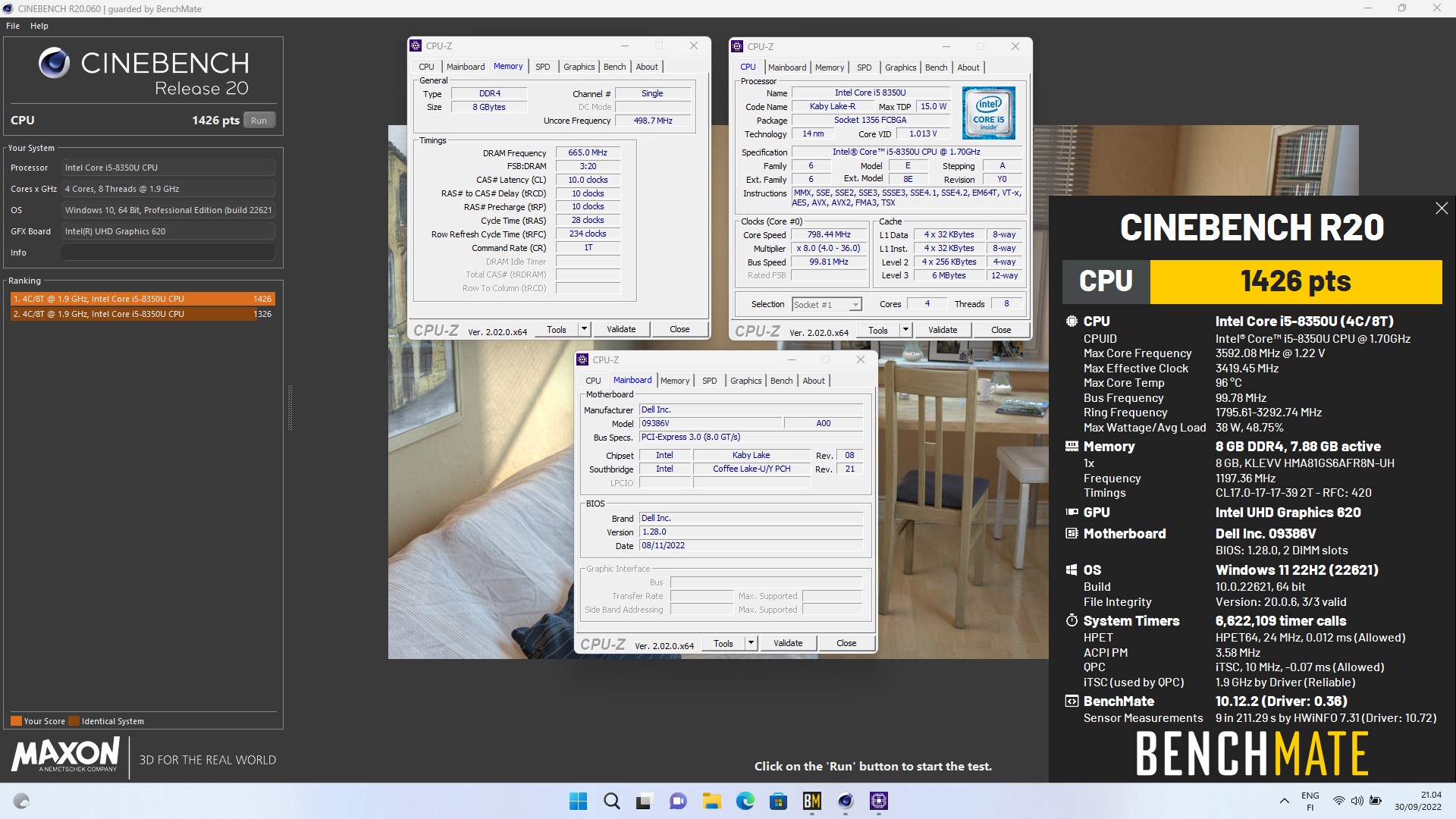Click the DRAM Frequency value 665.0 MHz

point(588,153)
